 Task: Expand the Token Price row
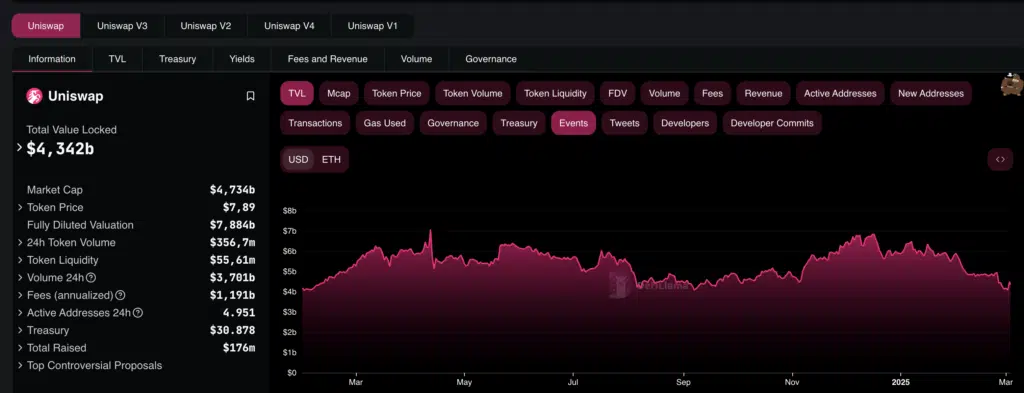click(x=20, y=207)
